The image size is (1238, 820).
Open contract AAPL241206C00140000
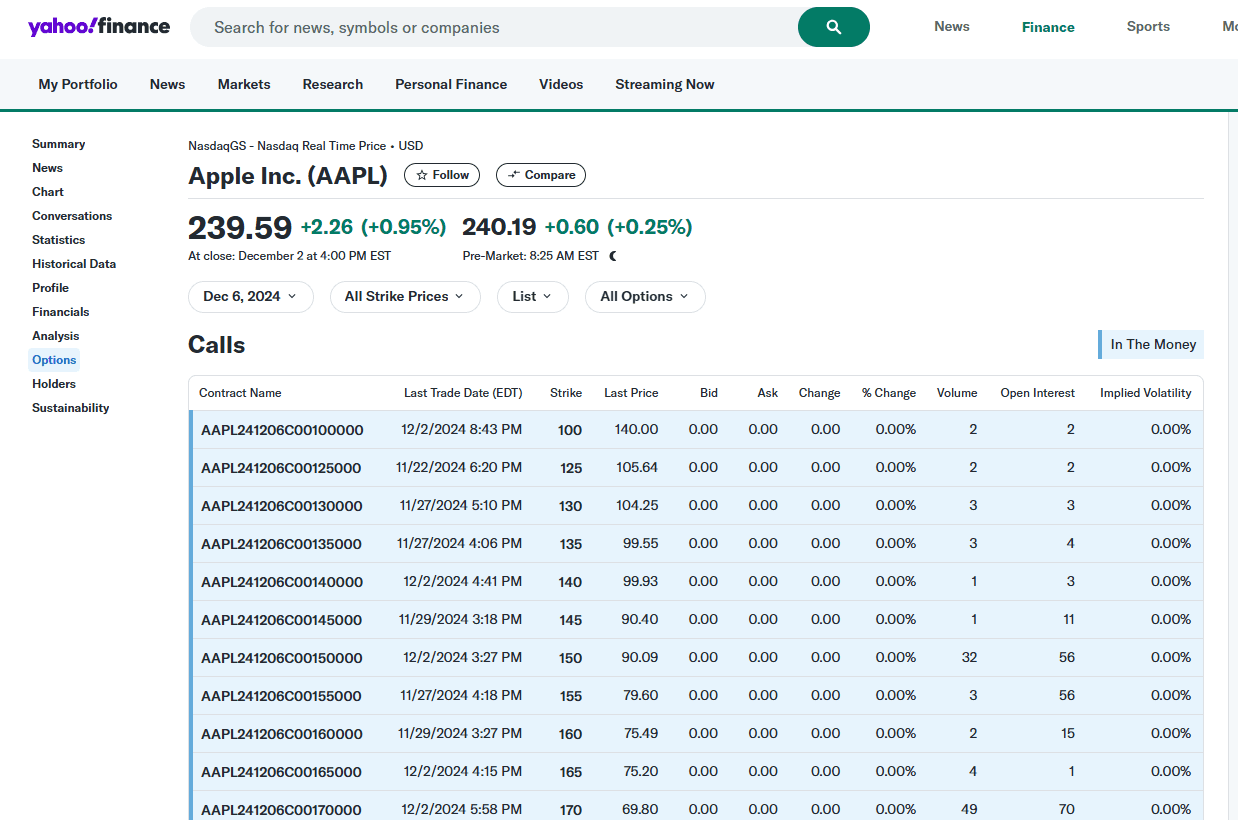coord(282,582)
